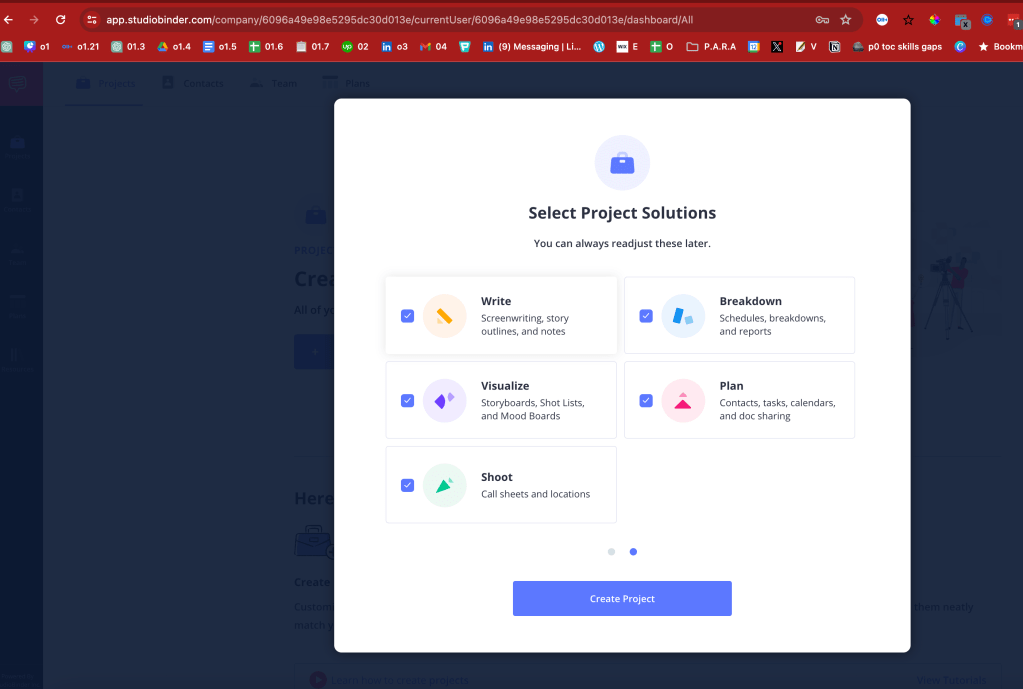The image size is (1023, 689).
Task: Click "Storyboards, Shot Lists, and Mood Boards" text
Action: [532, 410]
